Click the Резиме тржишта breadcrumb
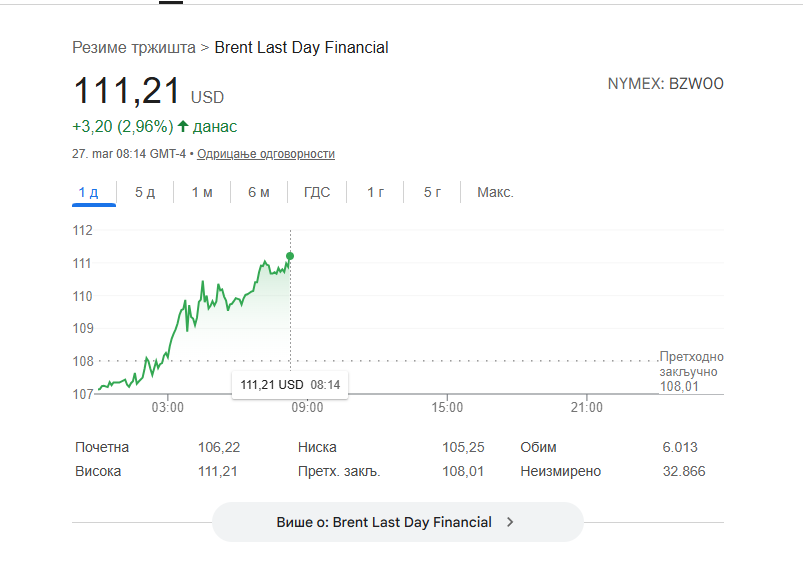The height and width of the screenshot is (571, 803). click(x=134, y=48)
